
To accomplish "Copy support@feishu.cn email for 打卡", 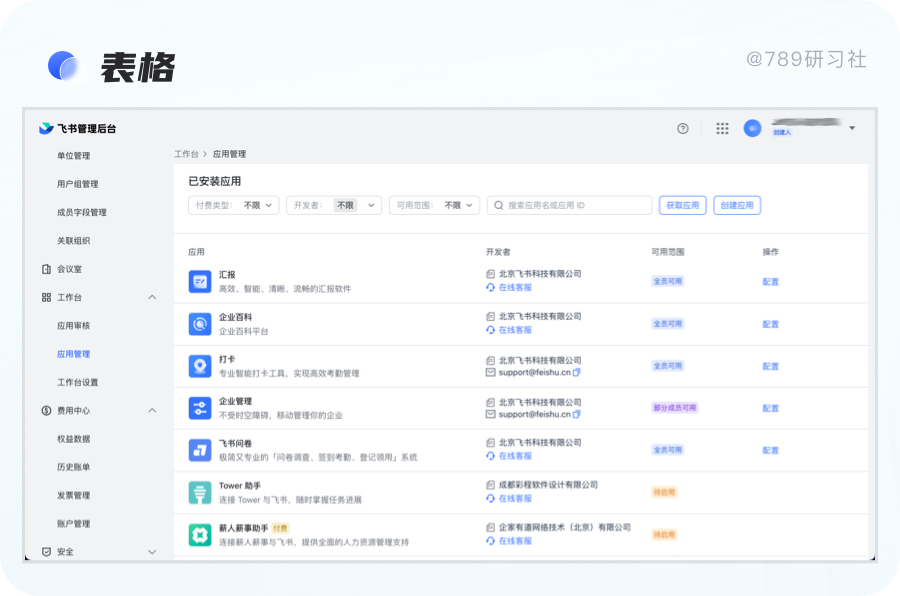I will pyautogui.click(x=577, y=372).
